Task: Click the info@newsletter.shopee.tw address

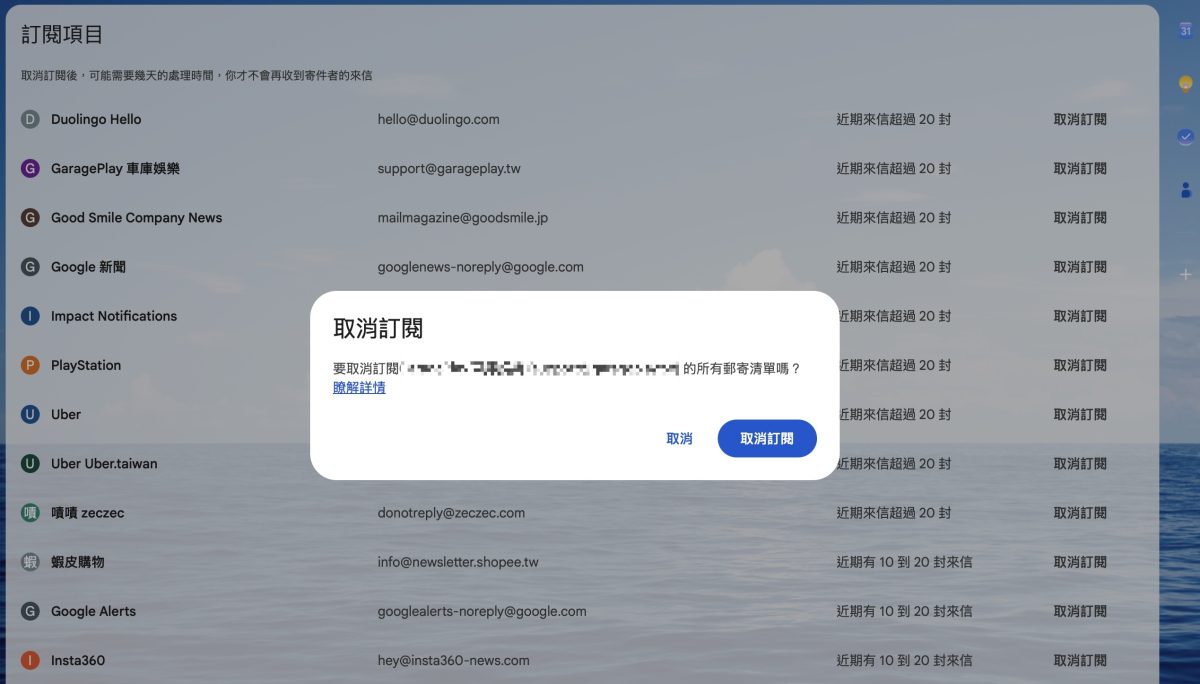Action: pyautogui.click(x=458, y=562)
